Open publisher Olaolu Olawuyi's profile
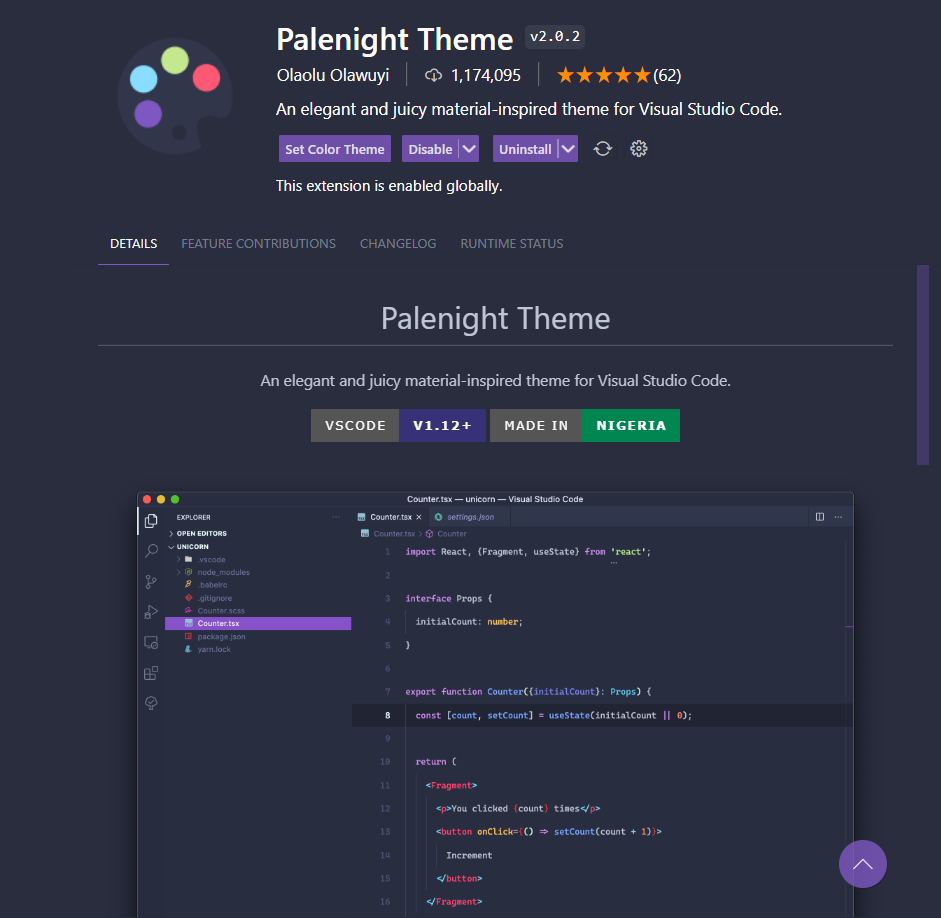941x918 pixels. click(333, 74)
